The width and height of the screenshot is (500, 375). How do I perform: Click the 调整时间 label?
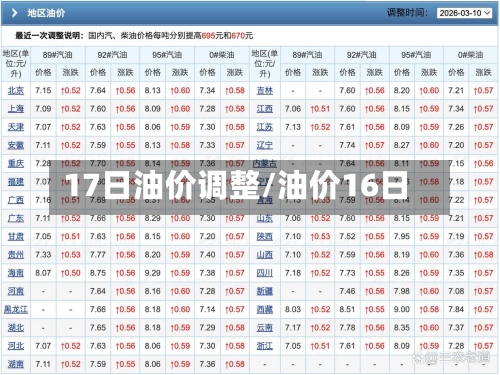click(407, 13)
